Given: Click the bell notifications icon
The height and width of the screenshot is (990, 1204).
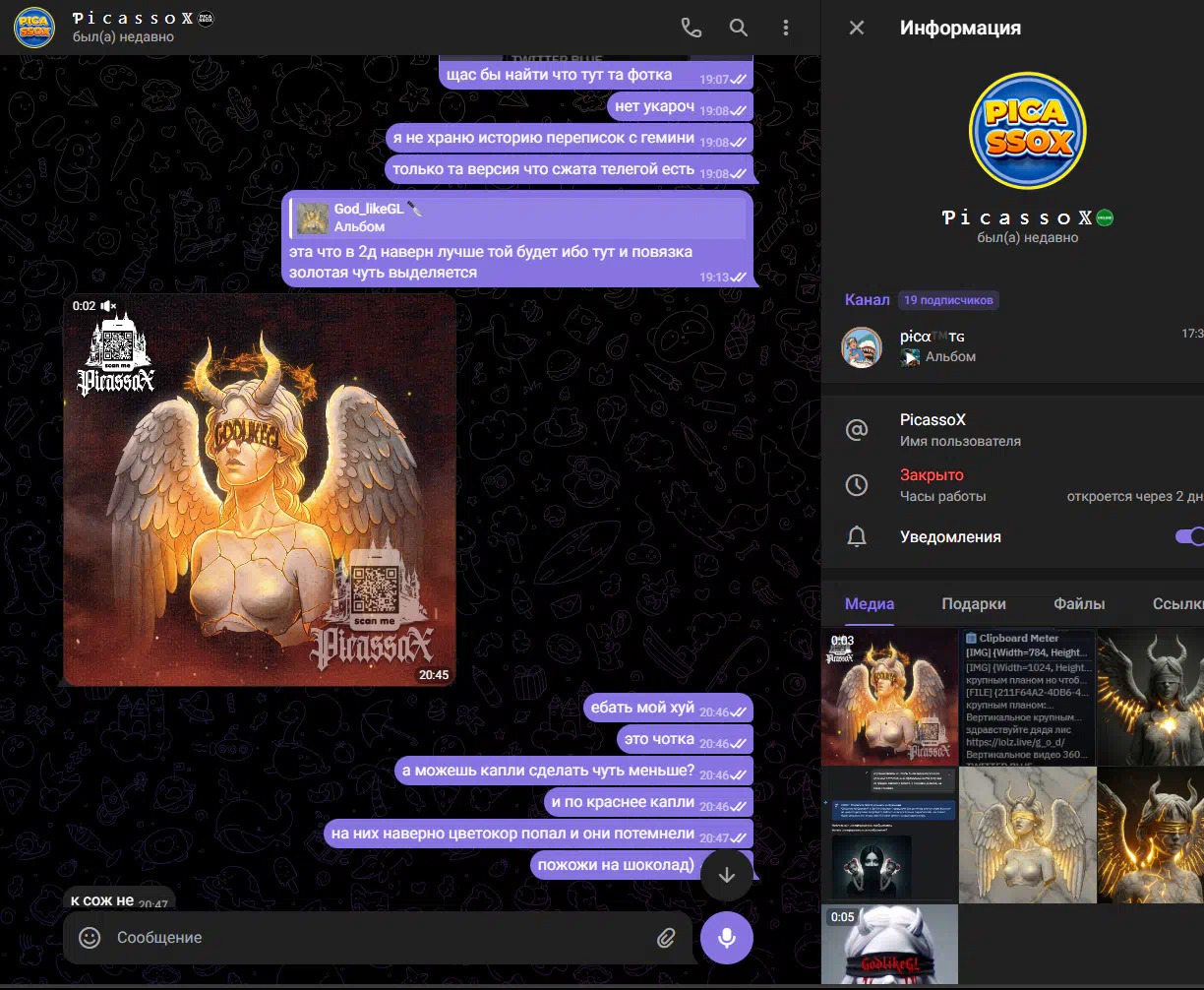Looking at the screenshot, I should pos(857,537).
